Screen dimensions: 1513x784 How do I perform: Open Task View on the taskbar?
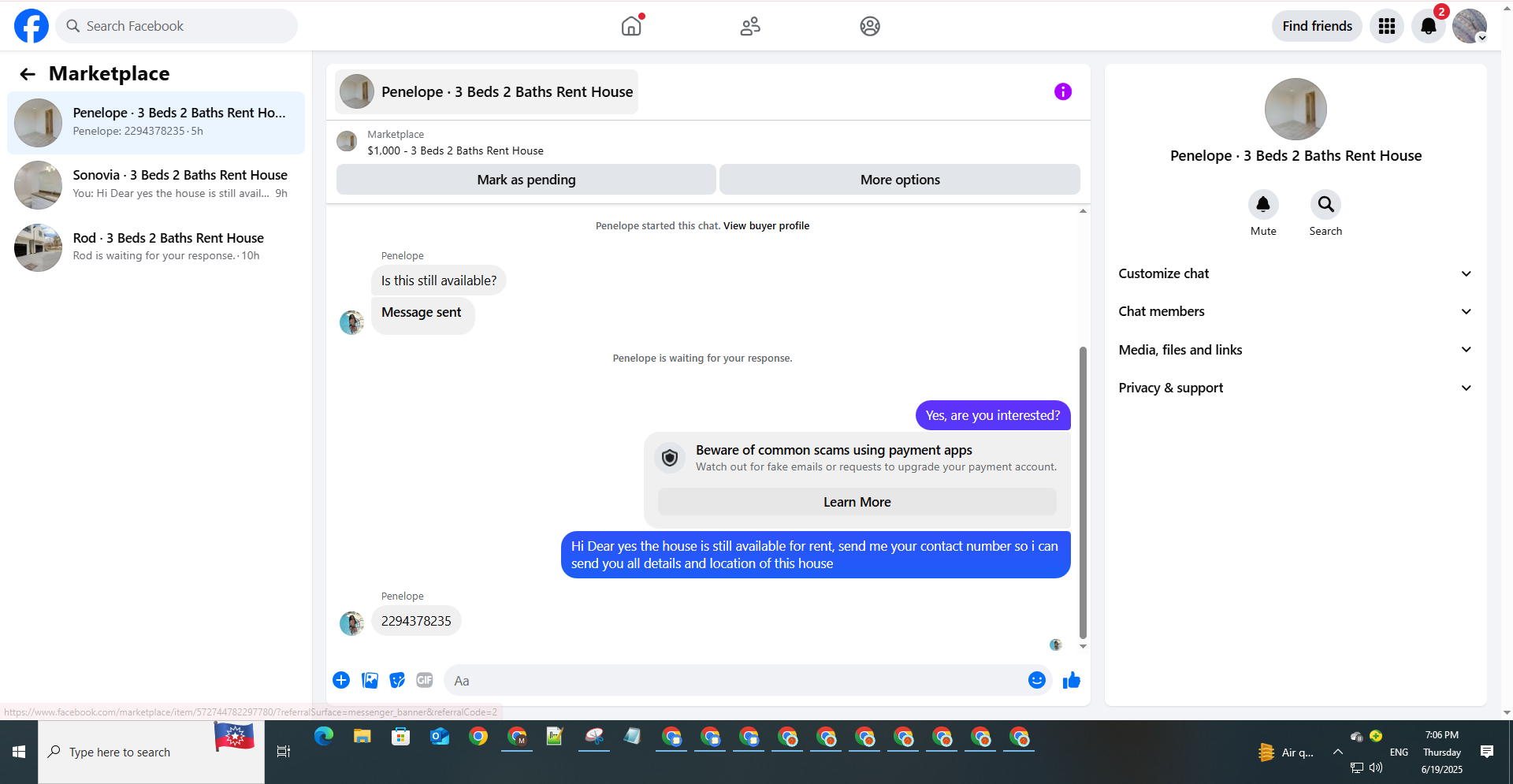point(284,752)
